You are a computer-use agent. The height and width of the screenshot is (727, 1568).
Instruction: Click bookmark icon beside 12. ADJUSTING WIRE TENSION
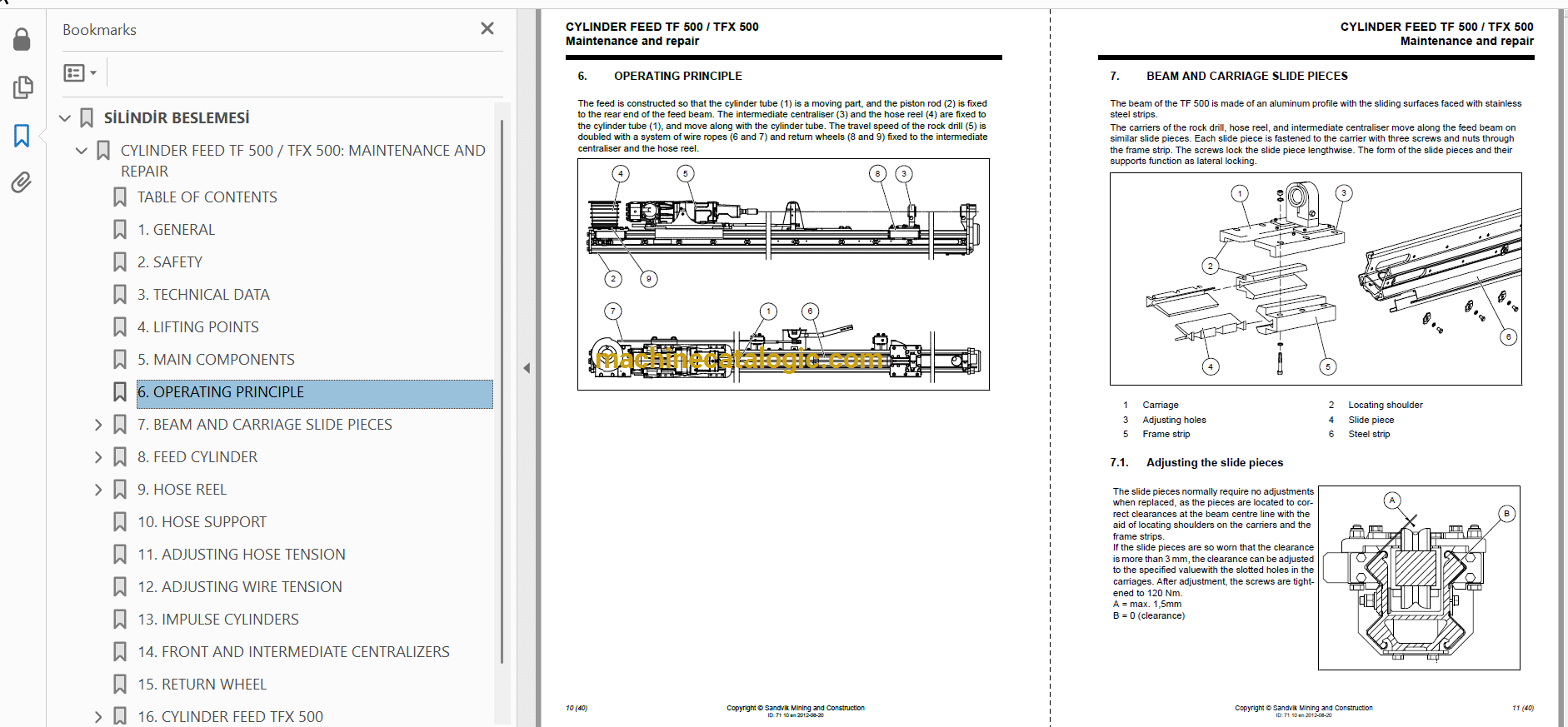click(120, 587)
